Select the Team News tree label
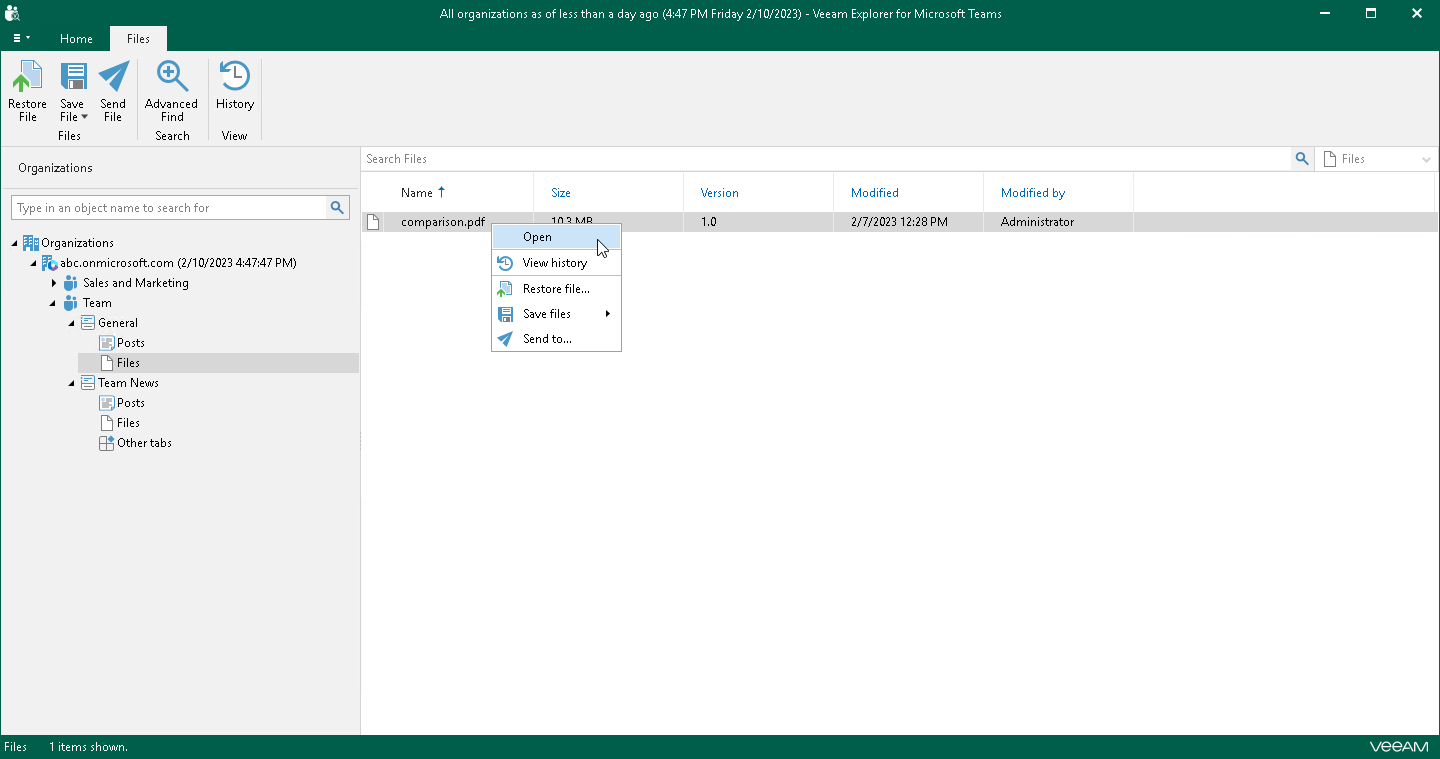This screenshot has height=759, width=1440. click(128, 383)
